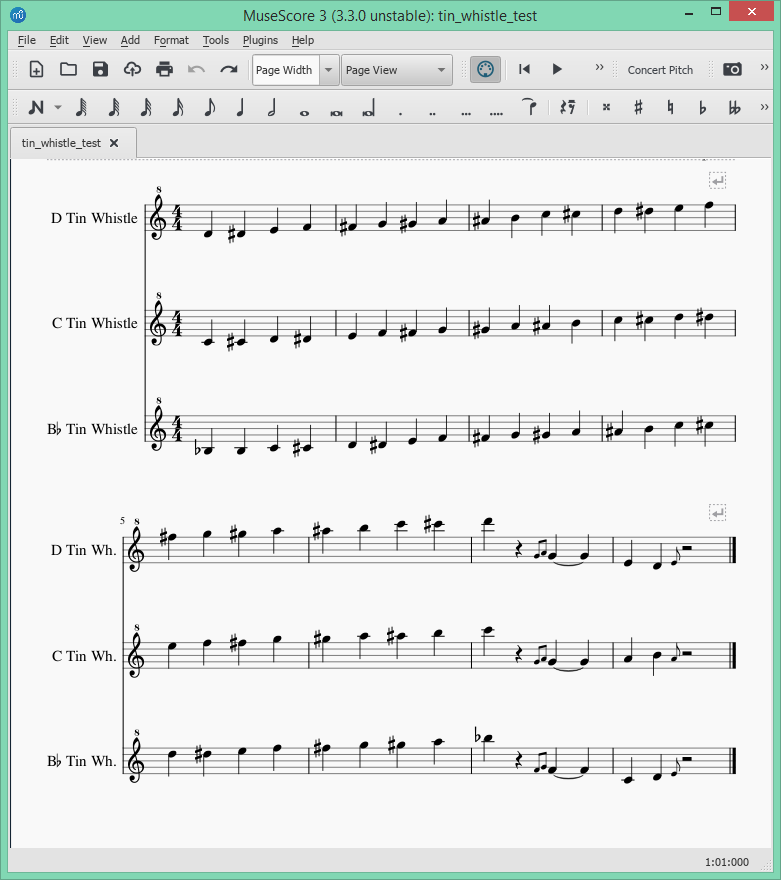Create a new score document

36,70
